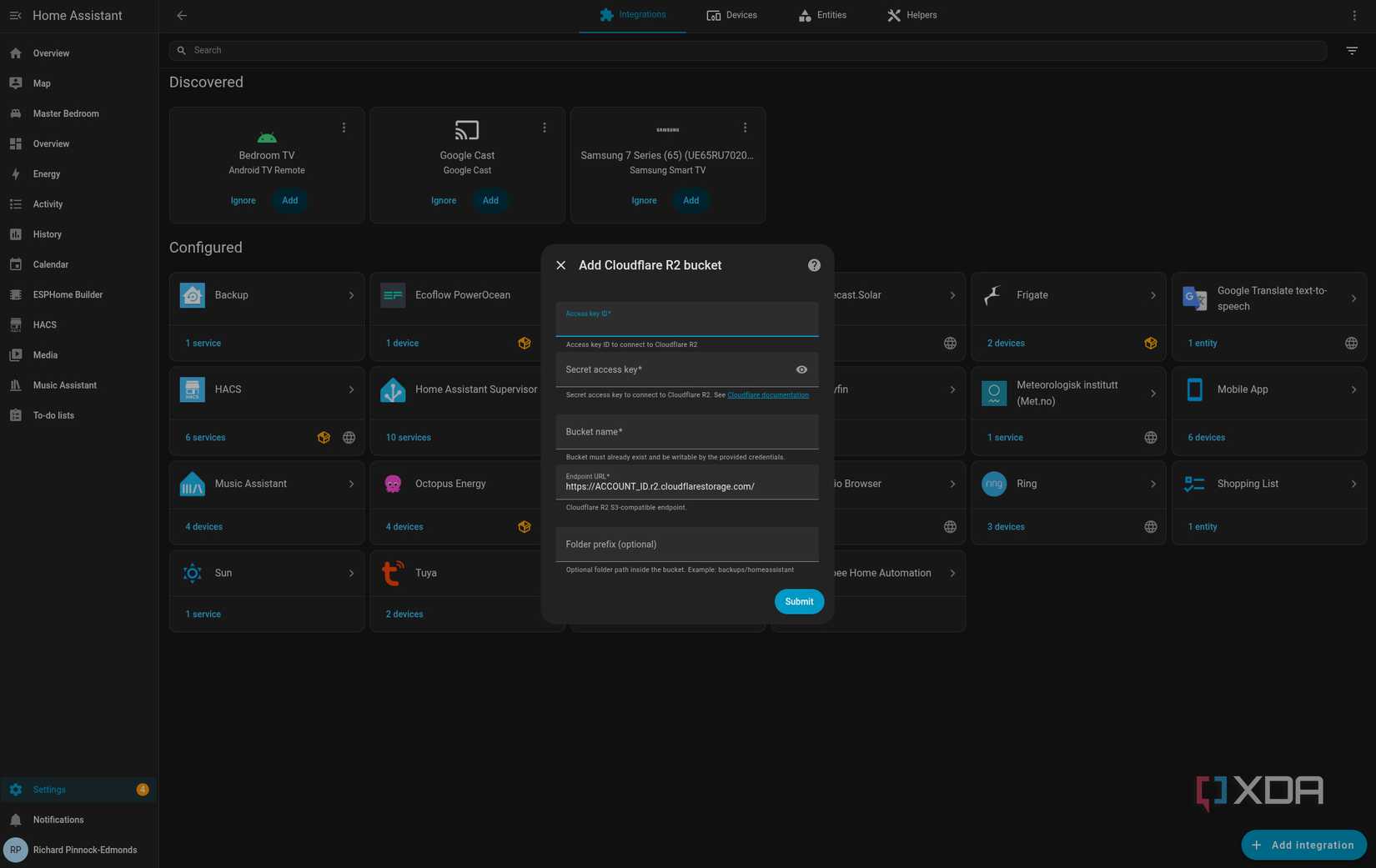This screenshot has height=868, width=1376.
Task: Open Map in the sidebar
Action: pos(79,83)
